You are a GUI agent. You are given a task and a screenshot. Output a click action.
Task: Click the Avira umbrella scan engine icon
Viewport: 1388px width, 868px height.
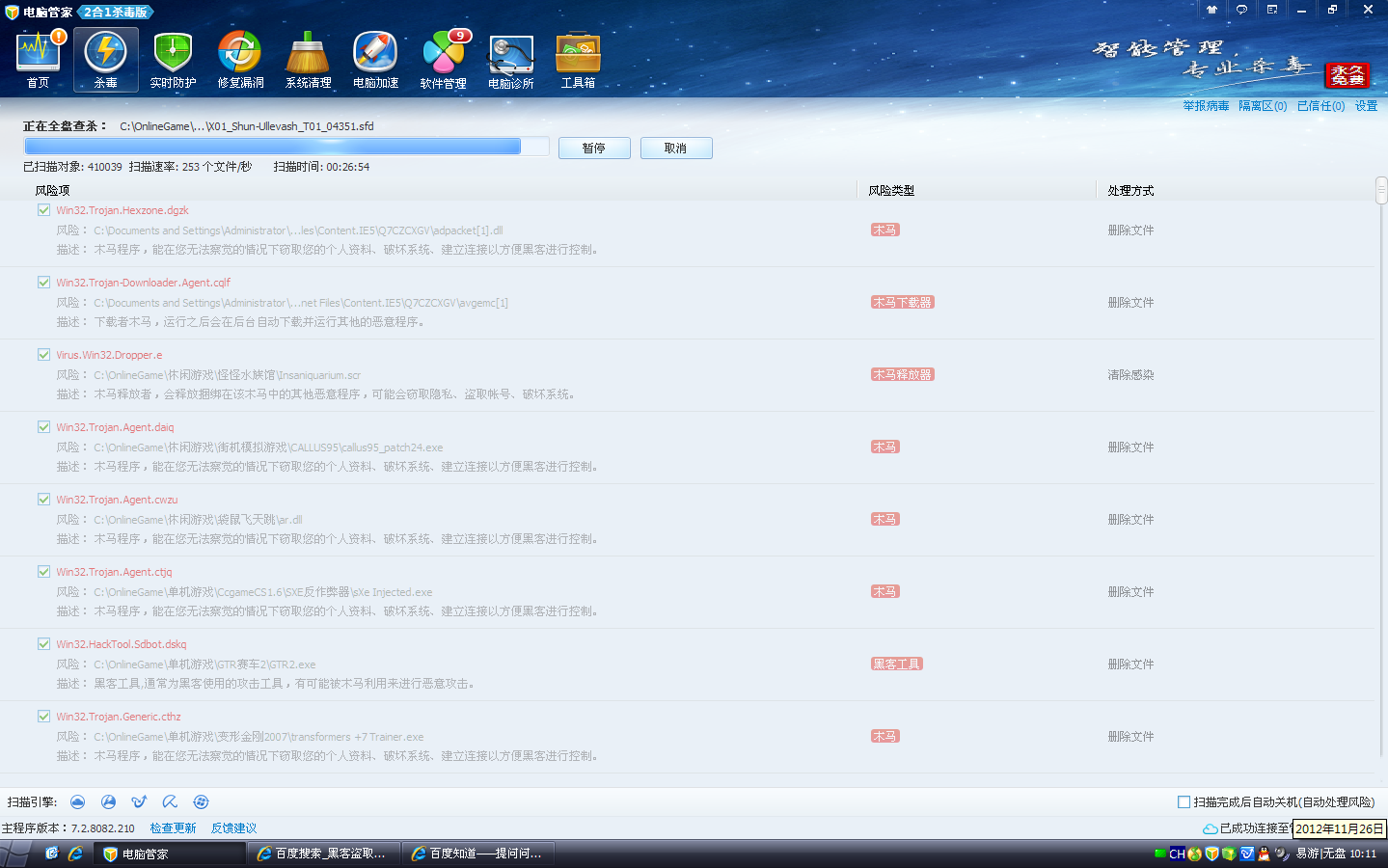pos(171,802)
